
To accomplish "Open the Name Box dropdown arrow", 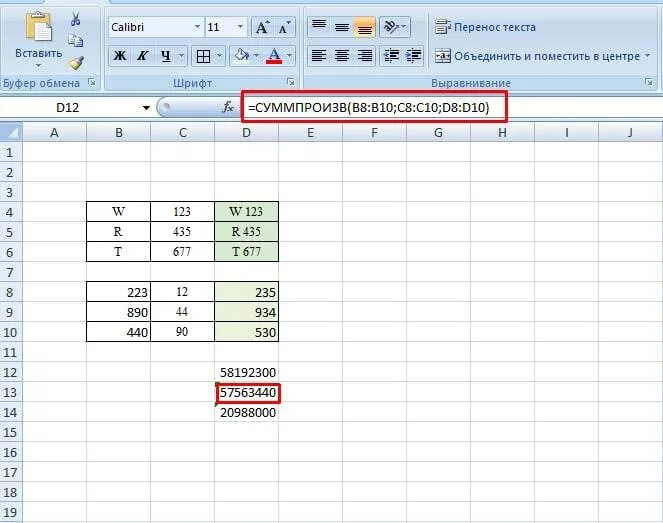I will pos(146,108).
